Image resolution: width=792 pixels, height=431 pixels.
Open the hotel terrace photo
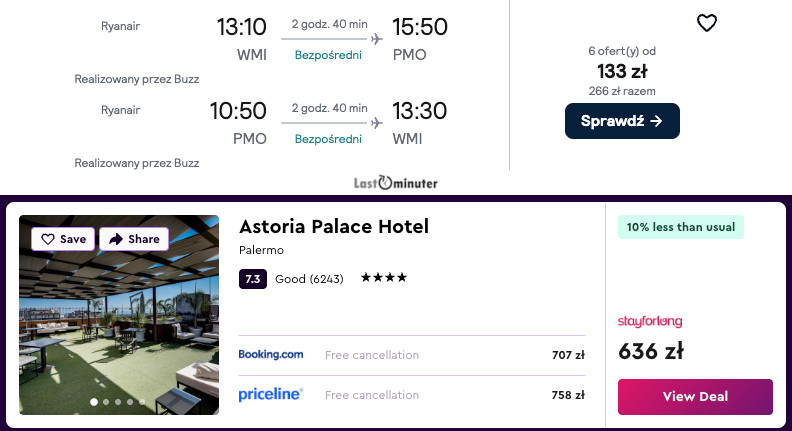pyautogui.click(x=119, y=320)
